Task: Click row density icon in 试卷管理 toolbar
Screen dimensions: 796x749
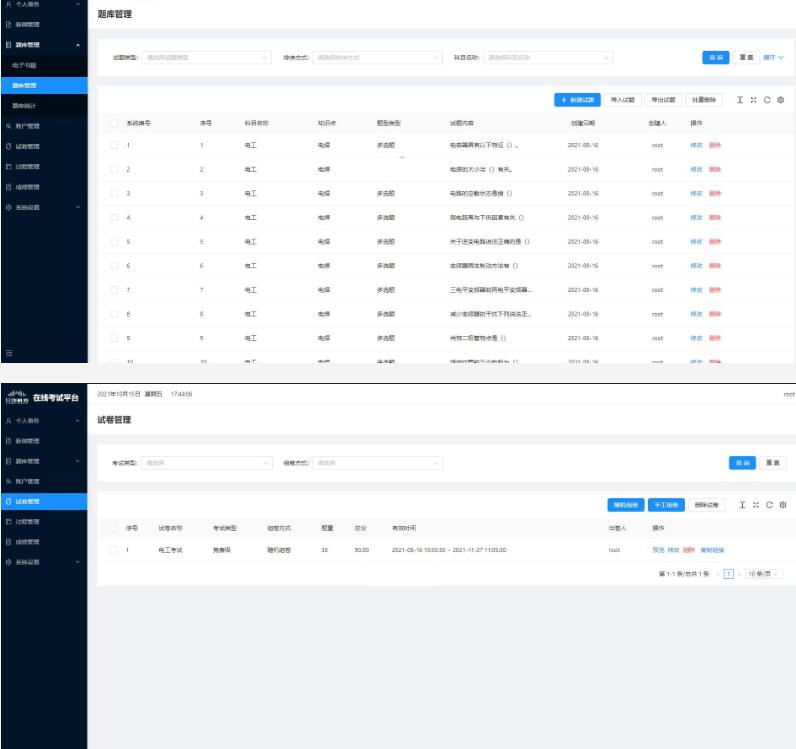Action: click(741, 505)
